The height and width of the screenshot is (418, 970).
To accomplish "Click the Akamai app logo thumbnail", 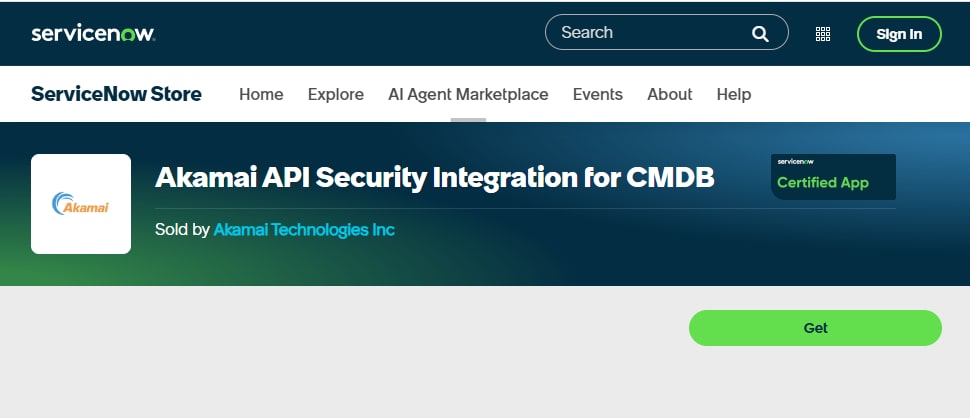I will [81, 203].
